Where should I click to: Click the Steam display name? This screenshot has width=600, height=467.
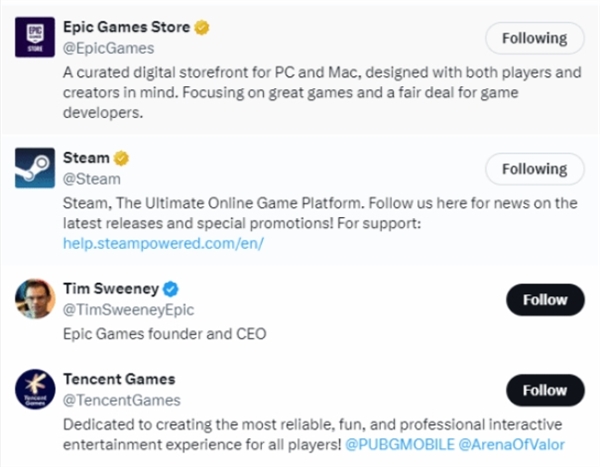coord(86,159)
